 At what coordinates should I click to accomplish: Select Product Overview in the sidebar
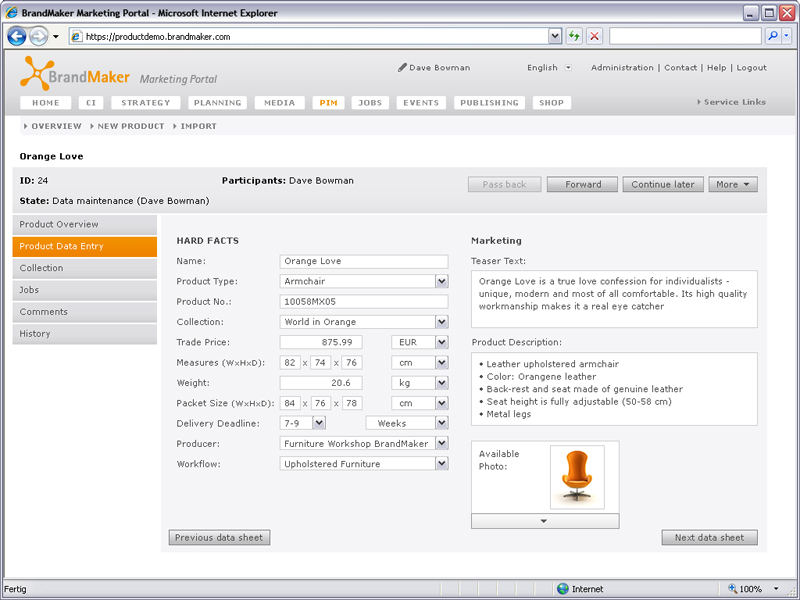[85, 224]
